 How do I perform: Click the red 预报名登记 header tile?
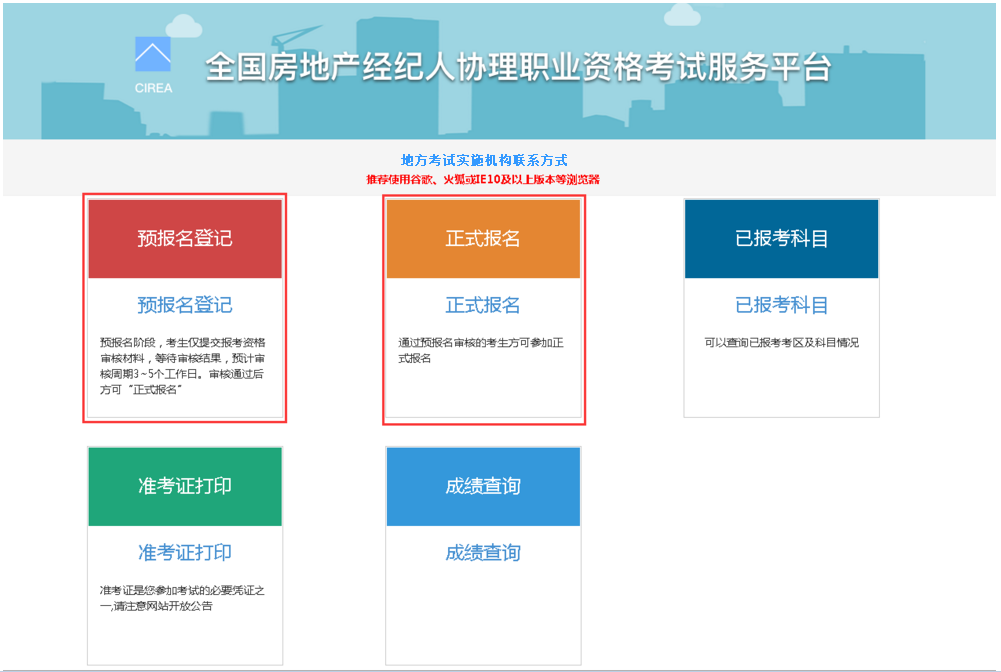[185, 239]
